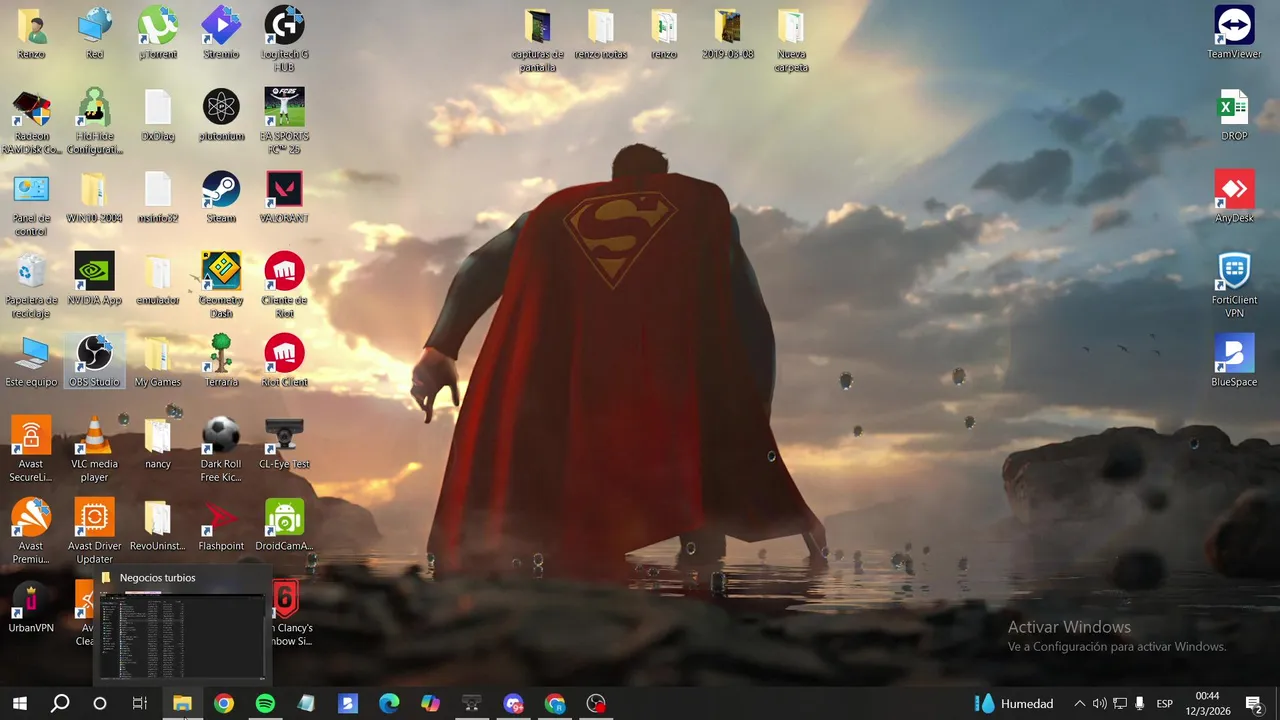
Task: Select the Avast SecureLine shortcut
Action: 31,449
